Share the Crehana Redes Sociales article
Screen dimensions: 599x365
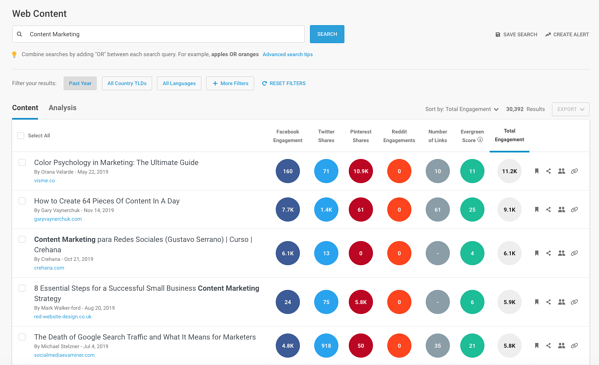[x=548, y=253]
